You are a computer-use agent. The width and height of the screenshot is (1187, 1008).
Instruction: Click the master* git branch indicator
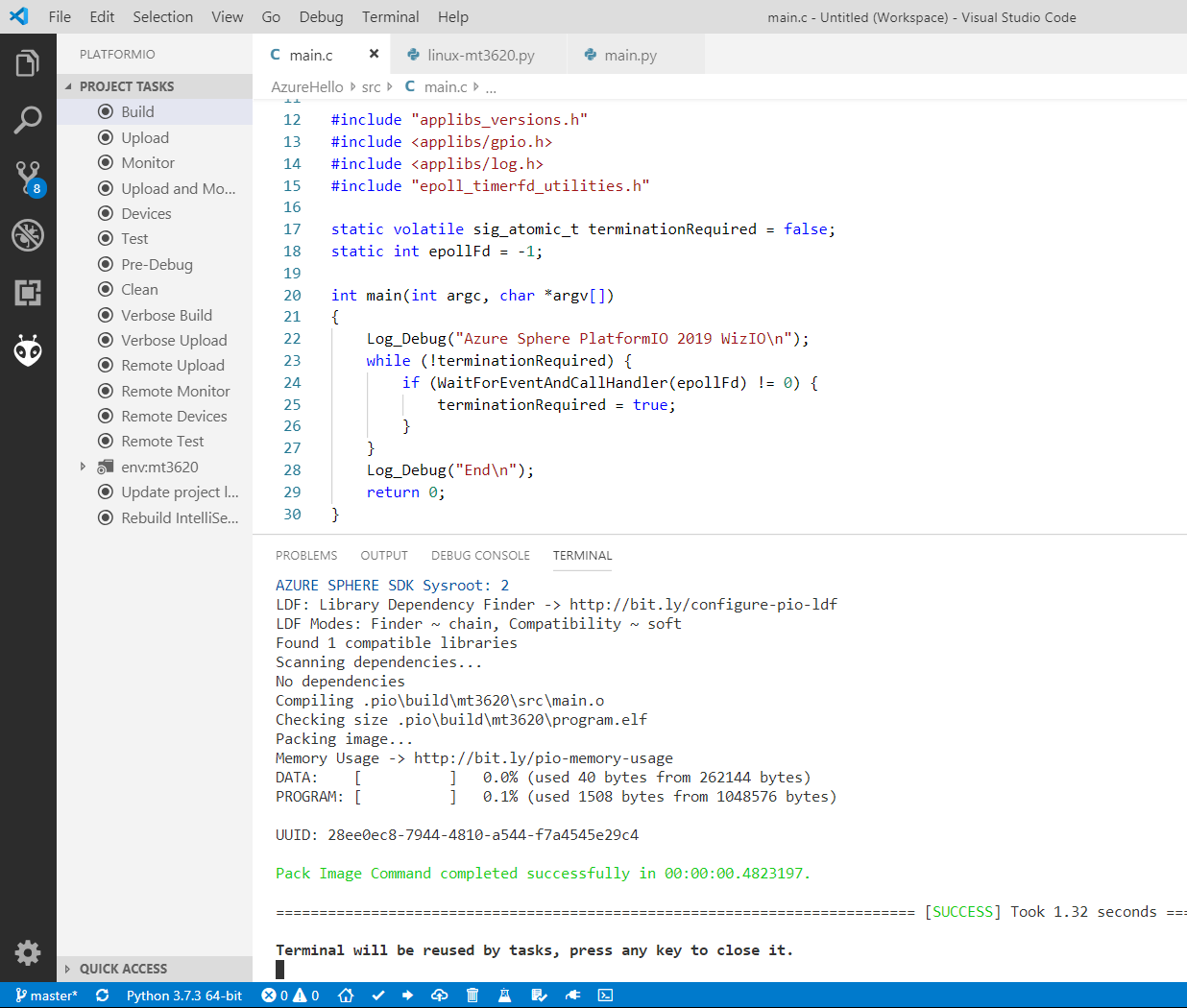pyautogui.click(x=46, y=996)
